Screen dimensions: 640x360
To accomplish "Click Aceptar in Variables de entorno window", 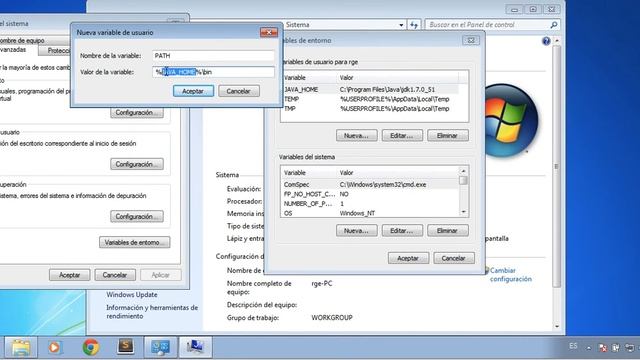I will [408, 258].
